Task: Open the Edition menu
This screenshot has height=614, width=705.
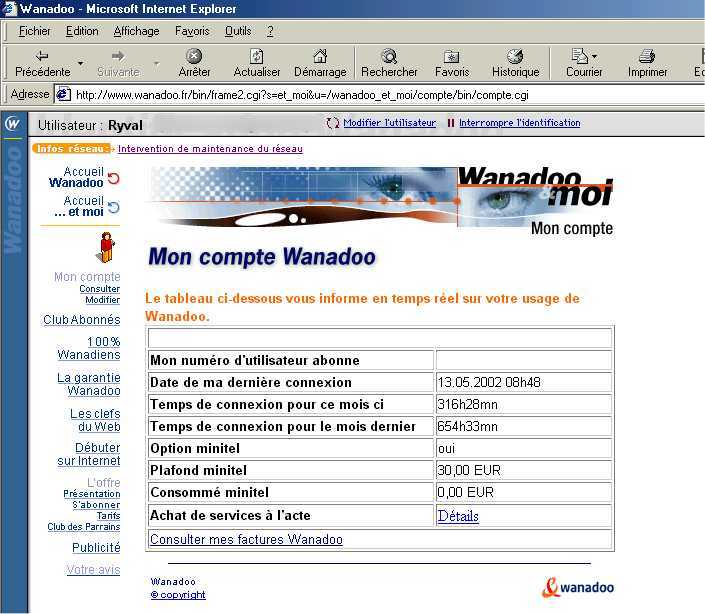Action: pos(82,31)
